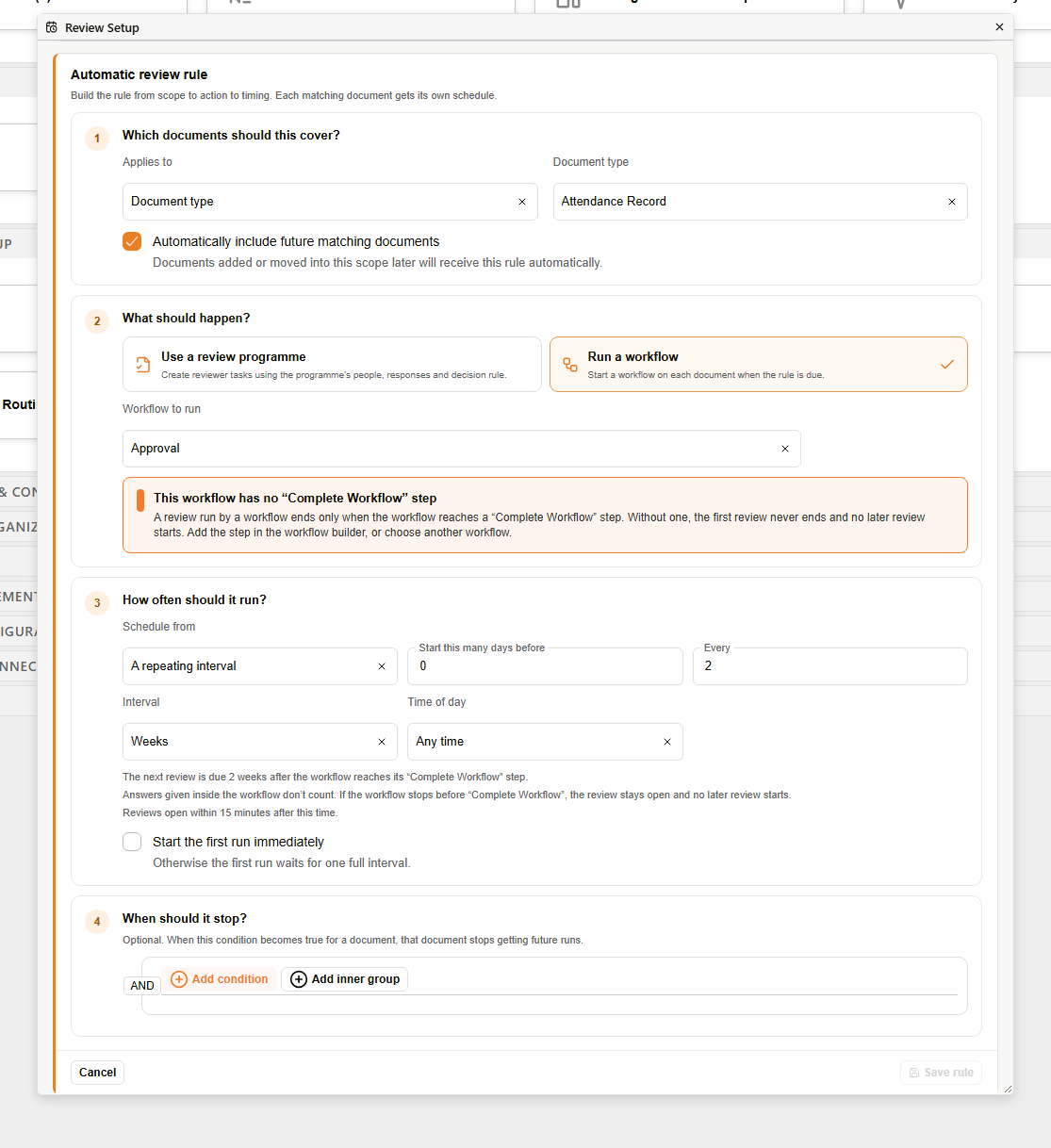Viewport: 1051px width, 1148px height.
Task: Clear the Any time selection
Action: click(667, 742)
